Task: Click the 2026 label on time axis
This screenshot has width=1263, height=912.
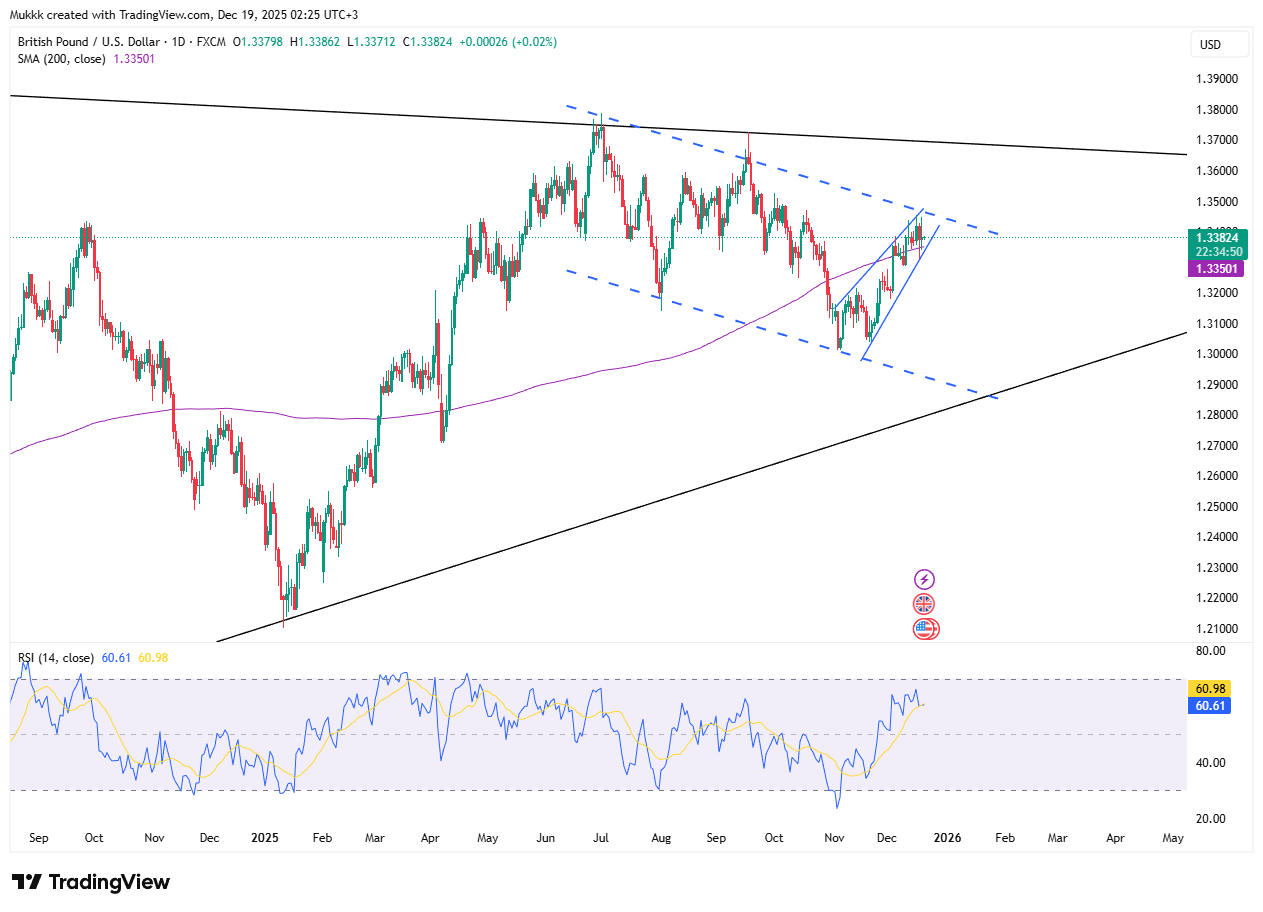Action: (947, 838)
